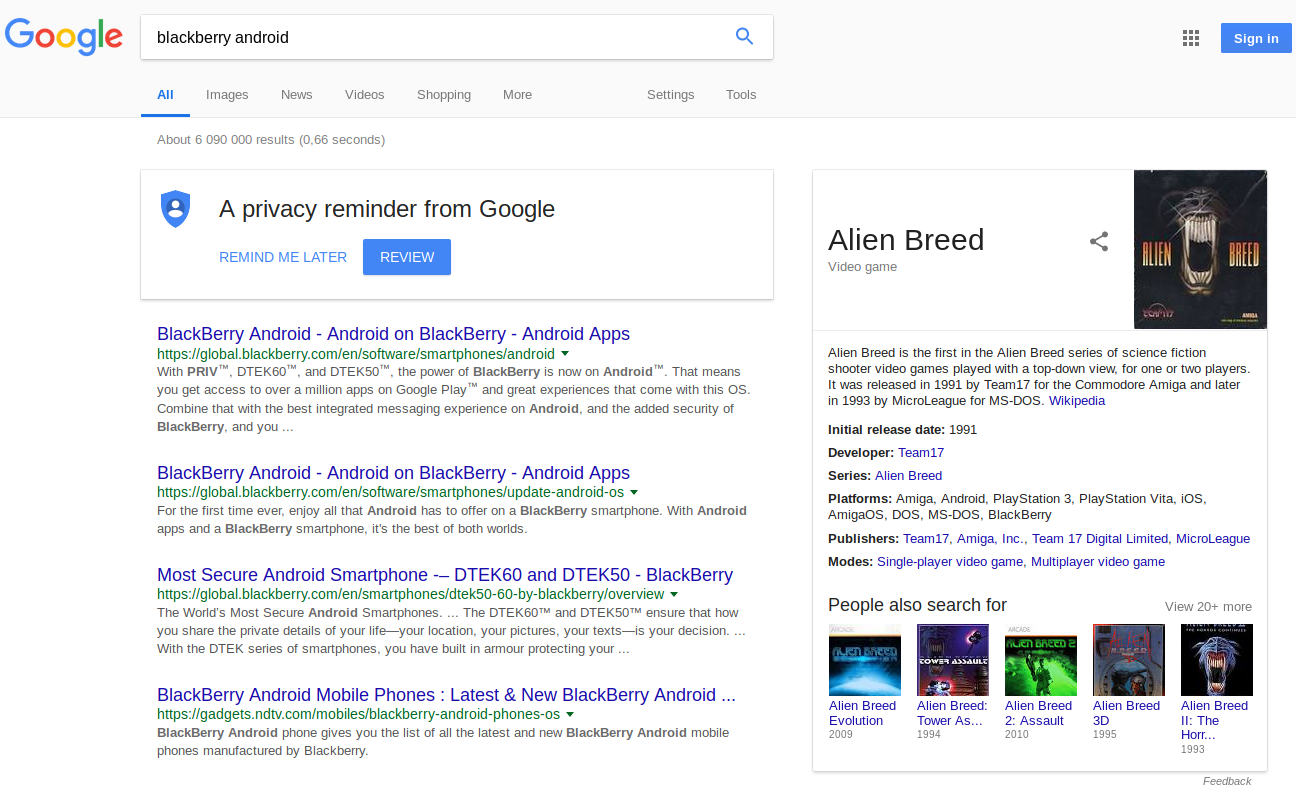Open the Most Secure Android Smartphone result
The width and height of the screenshot is (1296, 793).
pos(445,575)
